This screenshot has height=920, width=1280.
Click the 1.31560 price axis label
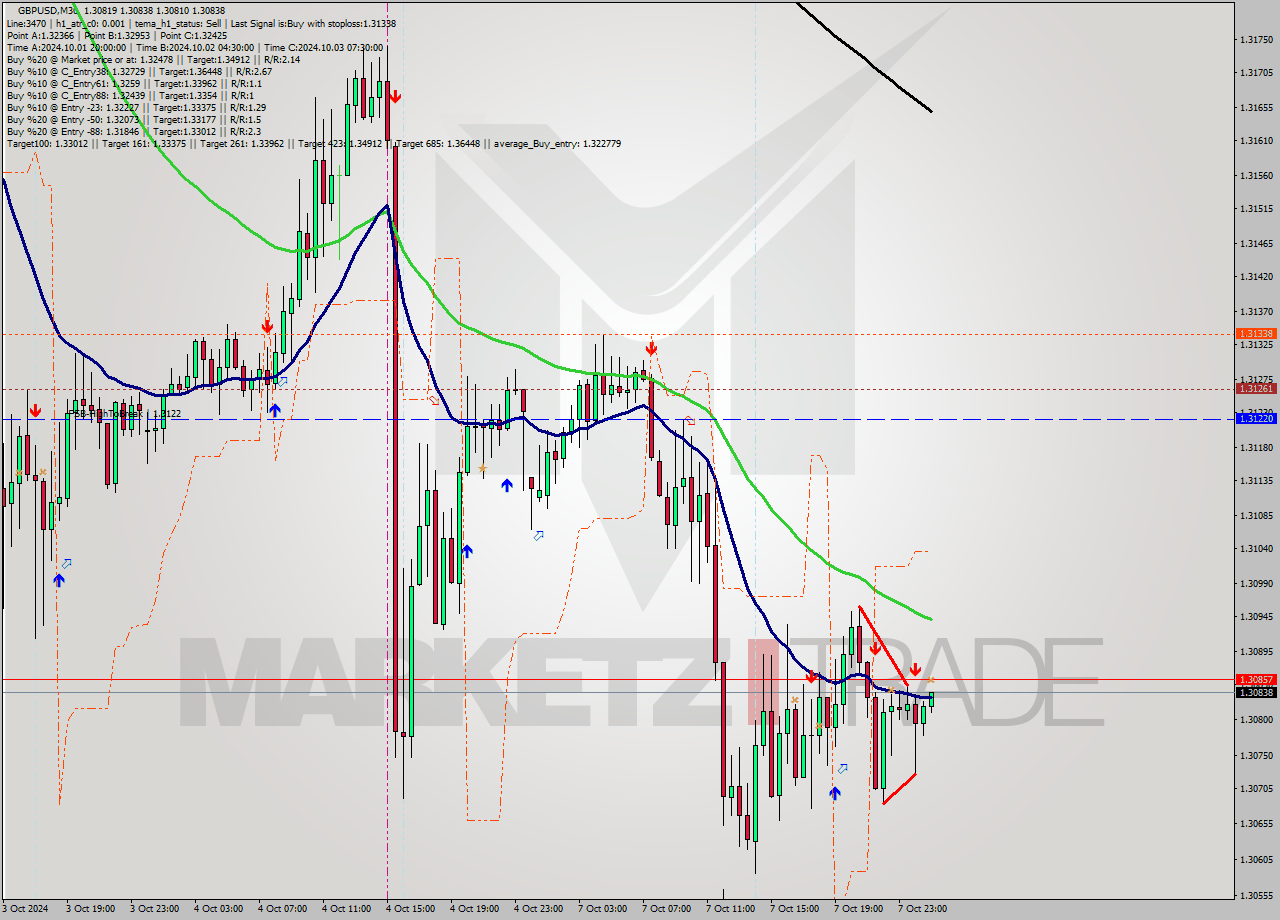point(1256,175)
